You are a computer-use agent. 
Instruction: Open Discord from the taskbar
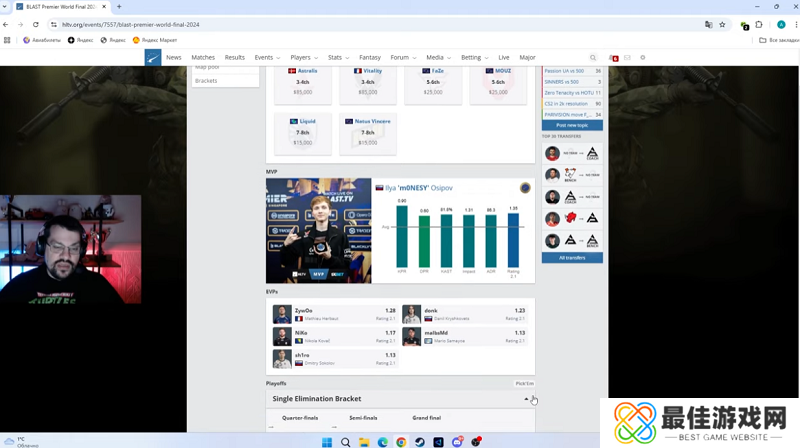tap(457, 441)
